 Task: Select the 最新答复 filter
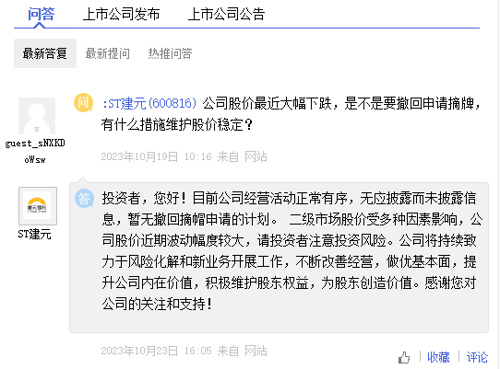pos(45,53)
